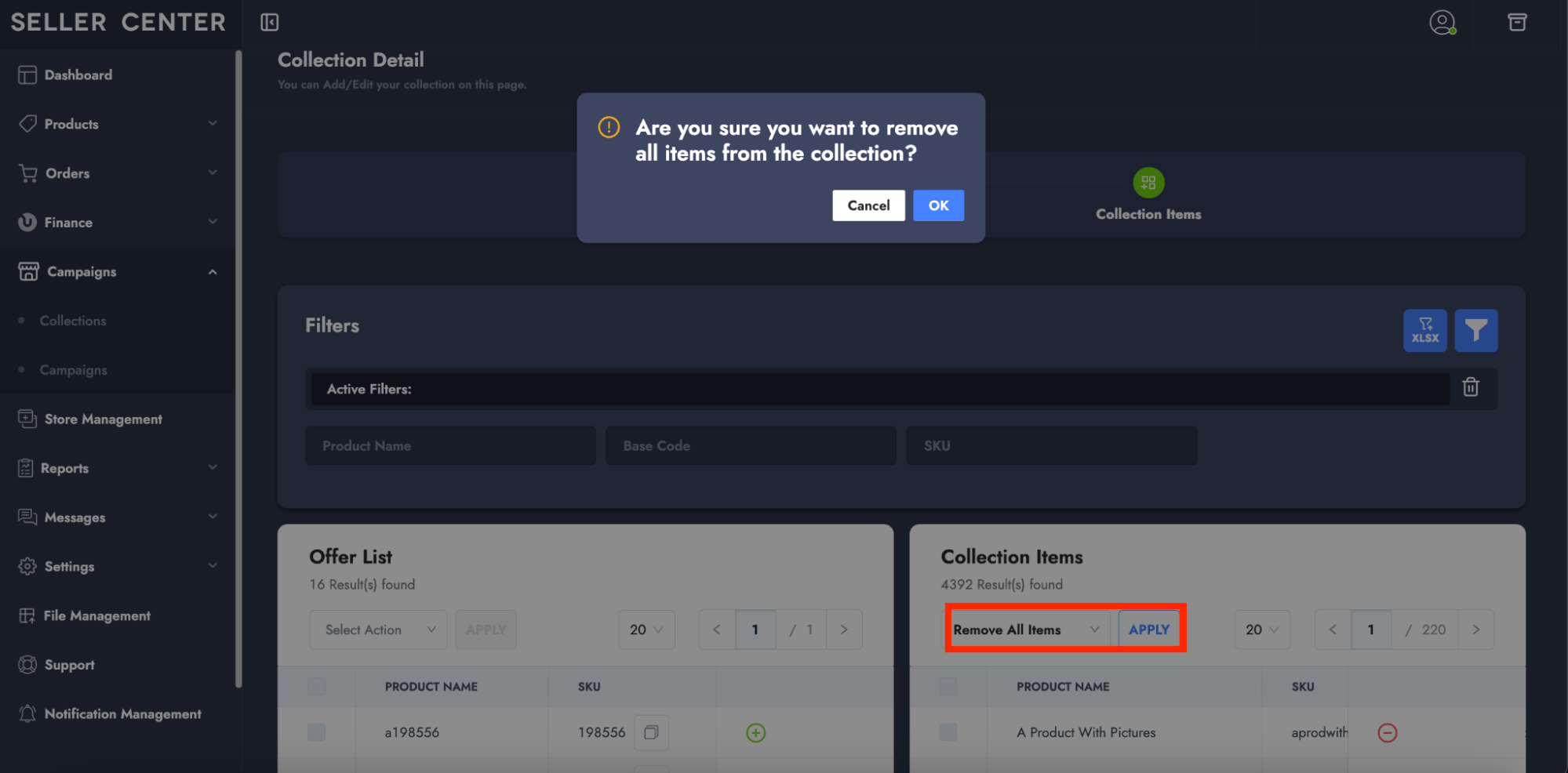
Task: Open the Offer List Select Action dropdown
Action: click(379, 630)
